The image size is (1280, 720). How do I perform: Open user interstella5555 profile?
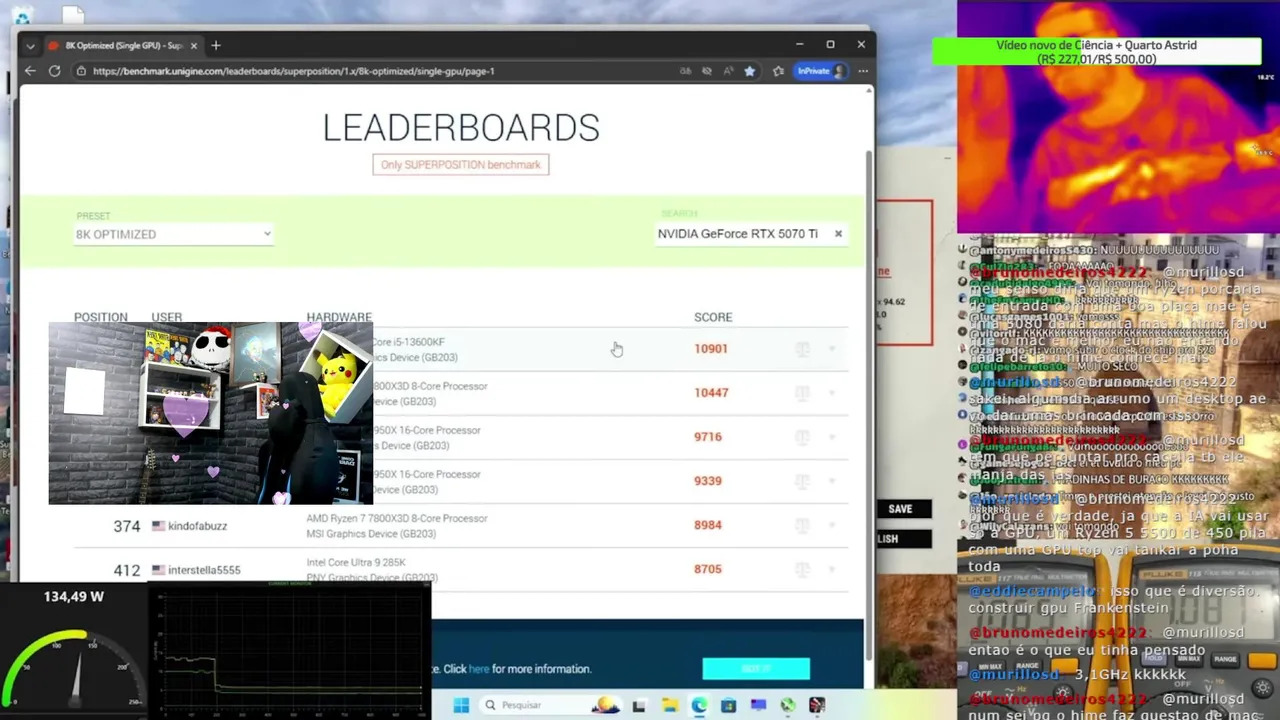(204, 570)
